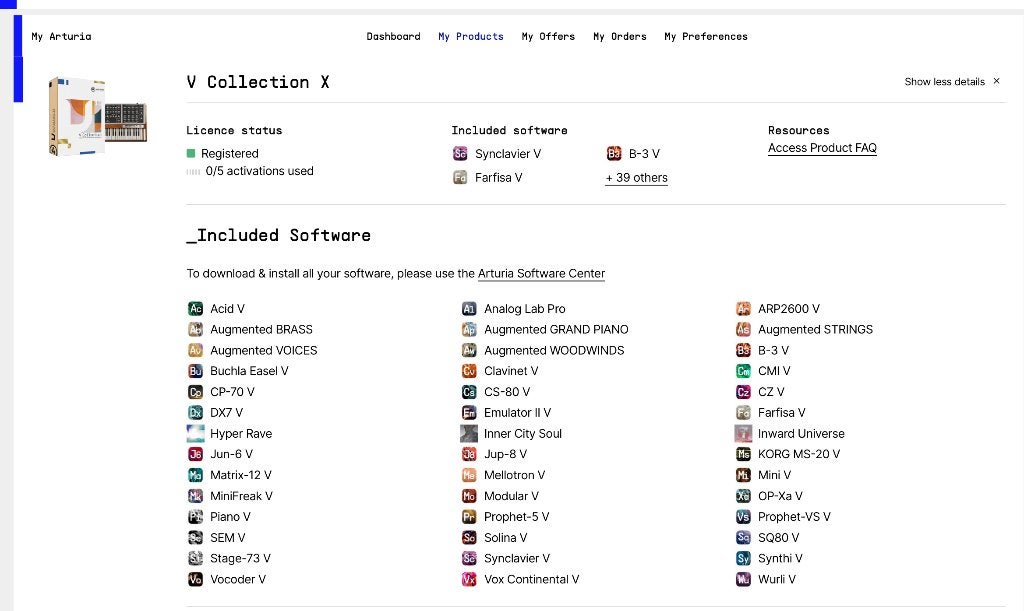Close the details with the X icon
Image resolution: width=1024 pixels, height=611 pixels.
[x=997, y=81]
